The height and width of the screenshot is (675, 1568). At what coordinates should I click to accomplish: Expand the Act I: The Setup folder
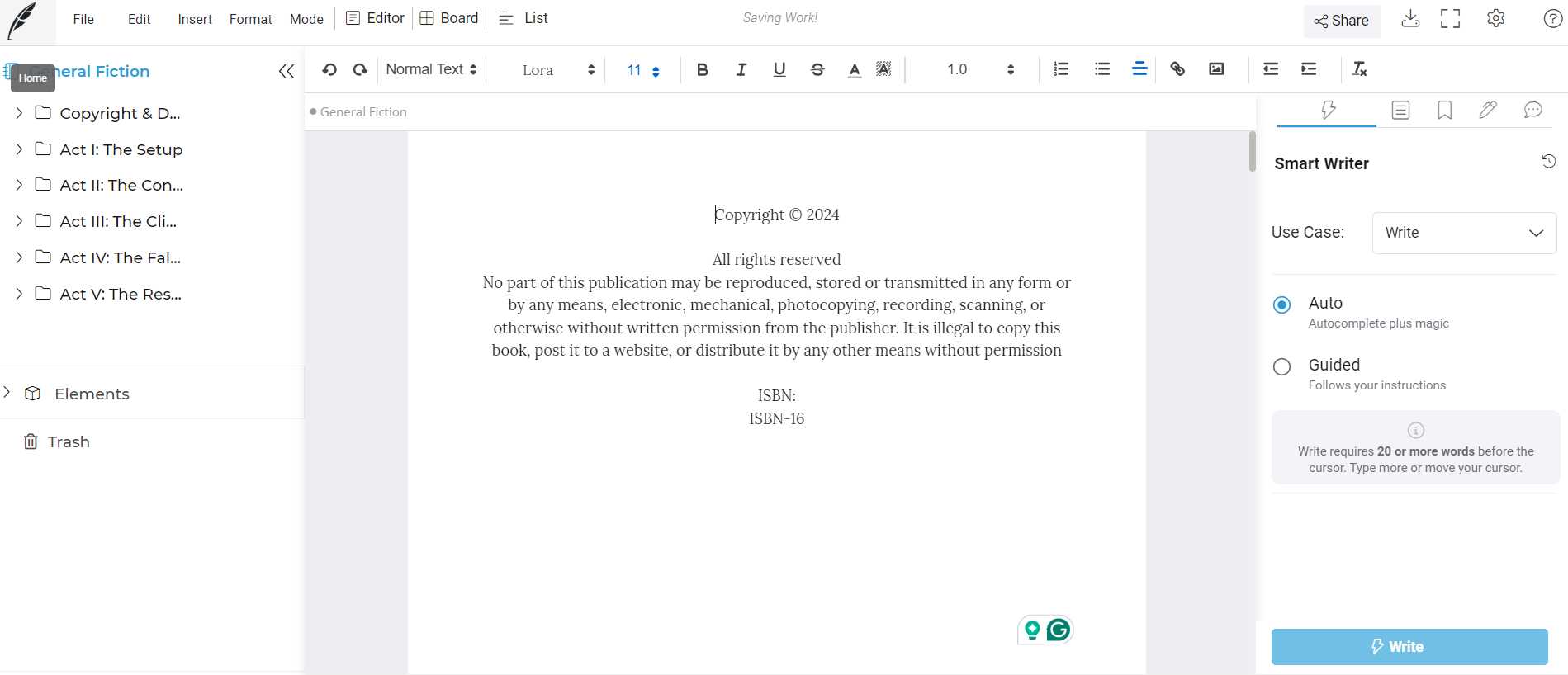[x=19, y=149]
